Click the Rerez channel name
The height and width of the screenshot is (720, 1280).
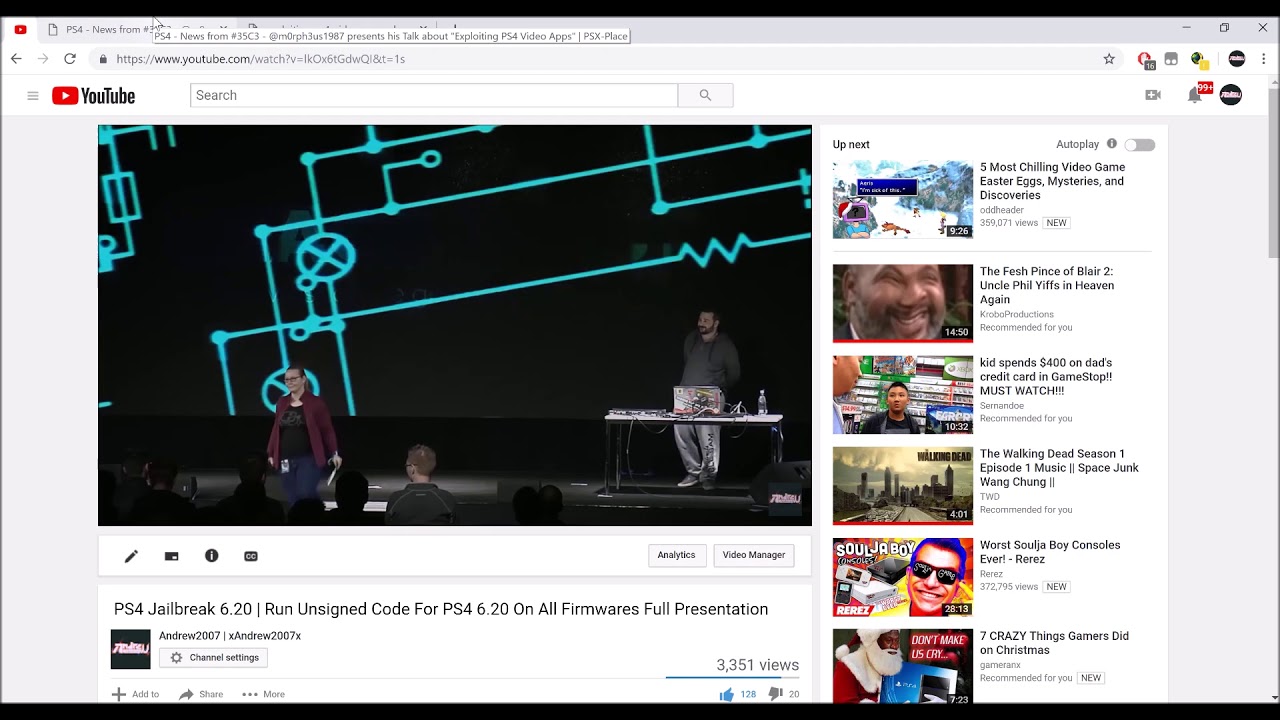(x=991, y=574)
